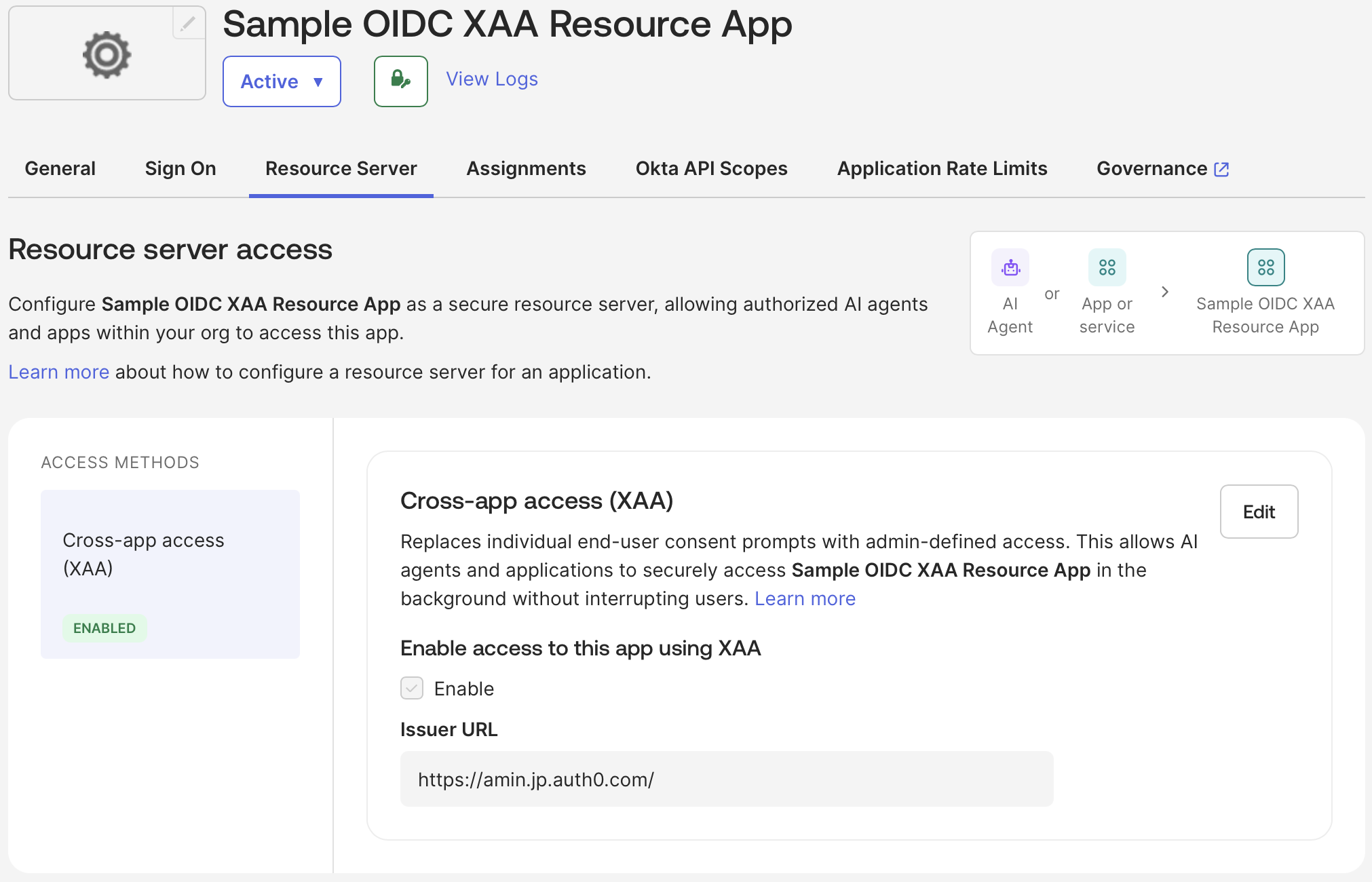Click the ENABLED status badge
Screen dimensions: 1372x882
[104, 628]
